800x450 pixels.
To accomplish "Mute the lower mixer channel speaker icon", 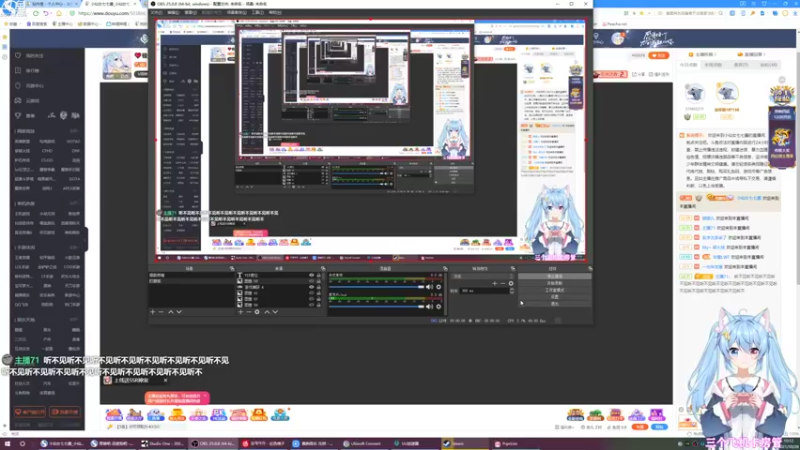I will tap(430, 307).
